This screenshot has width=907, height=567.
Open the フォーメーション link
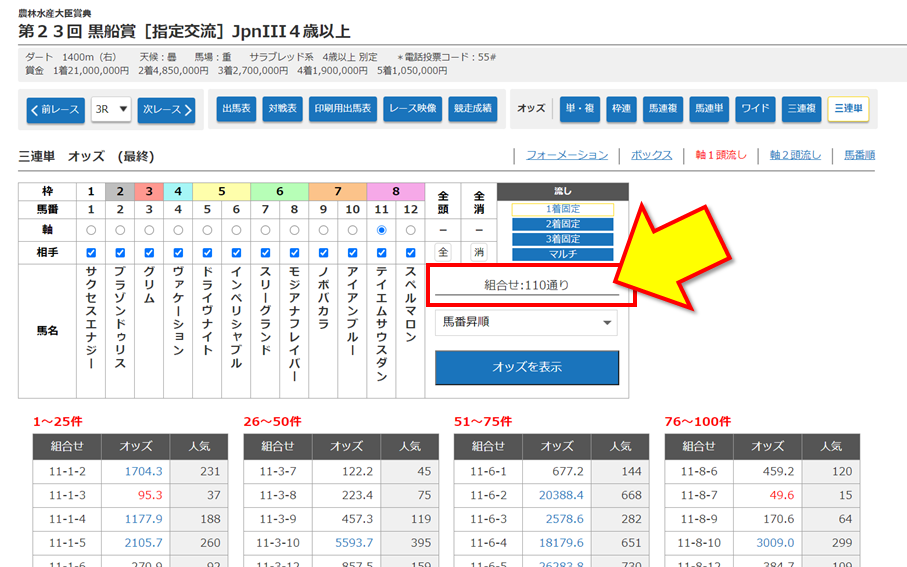(567, 156)
